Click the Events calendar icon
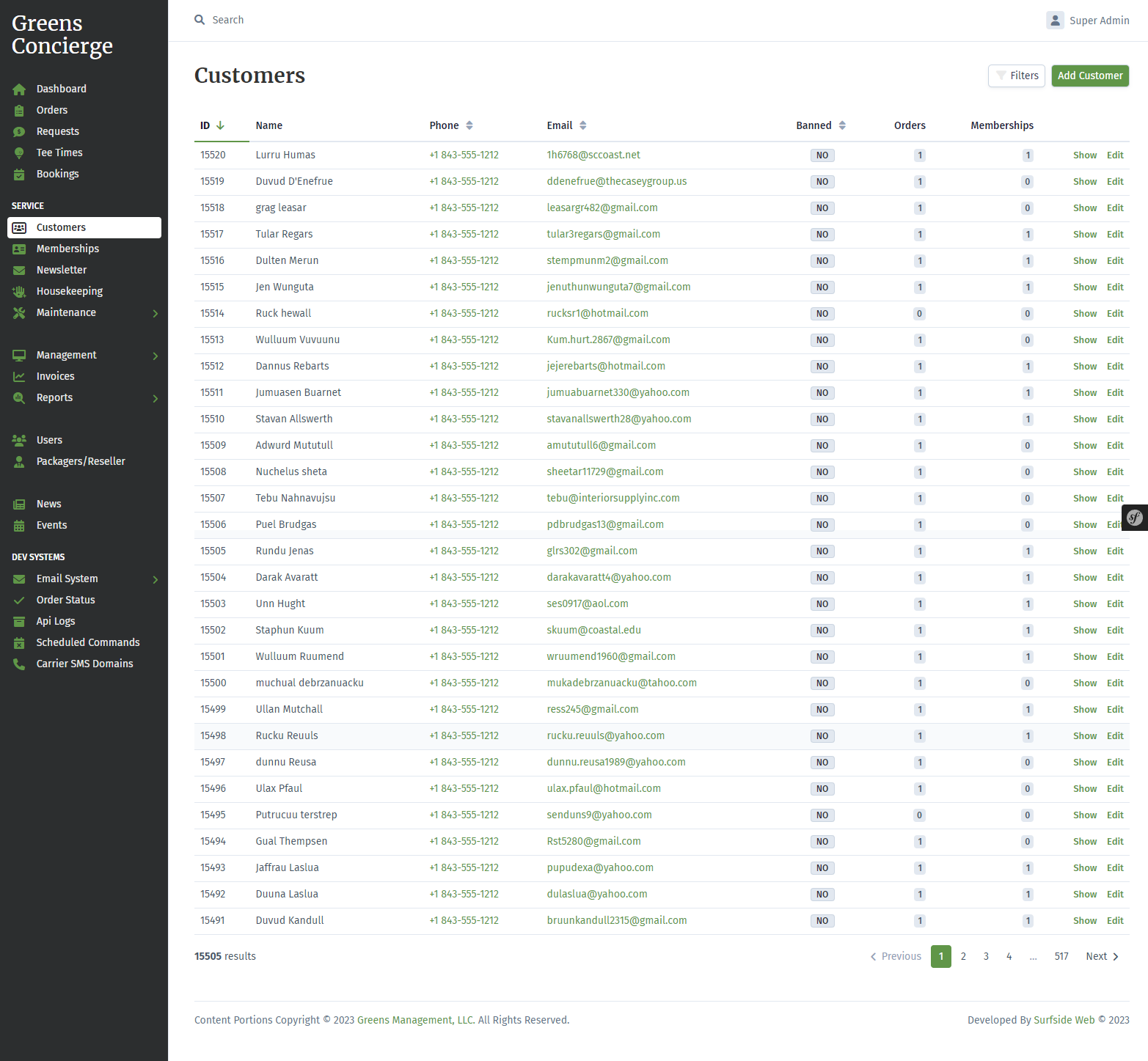This screenshot has height=1061, width=1148. [19, 525]
